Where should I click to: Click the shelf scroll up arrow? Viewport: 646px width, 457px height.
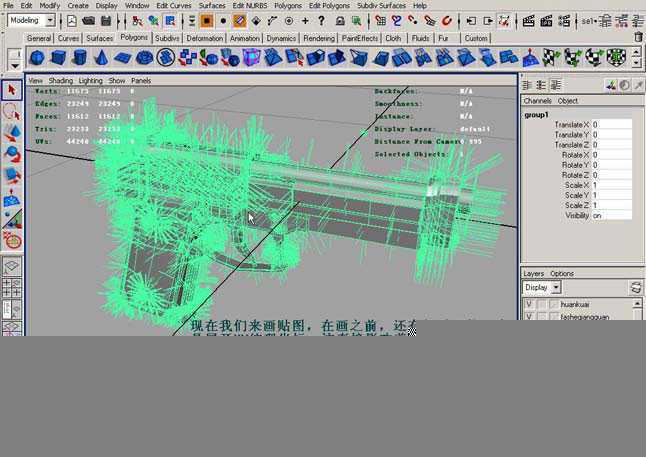coord(636,52)
